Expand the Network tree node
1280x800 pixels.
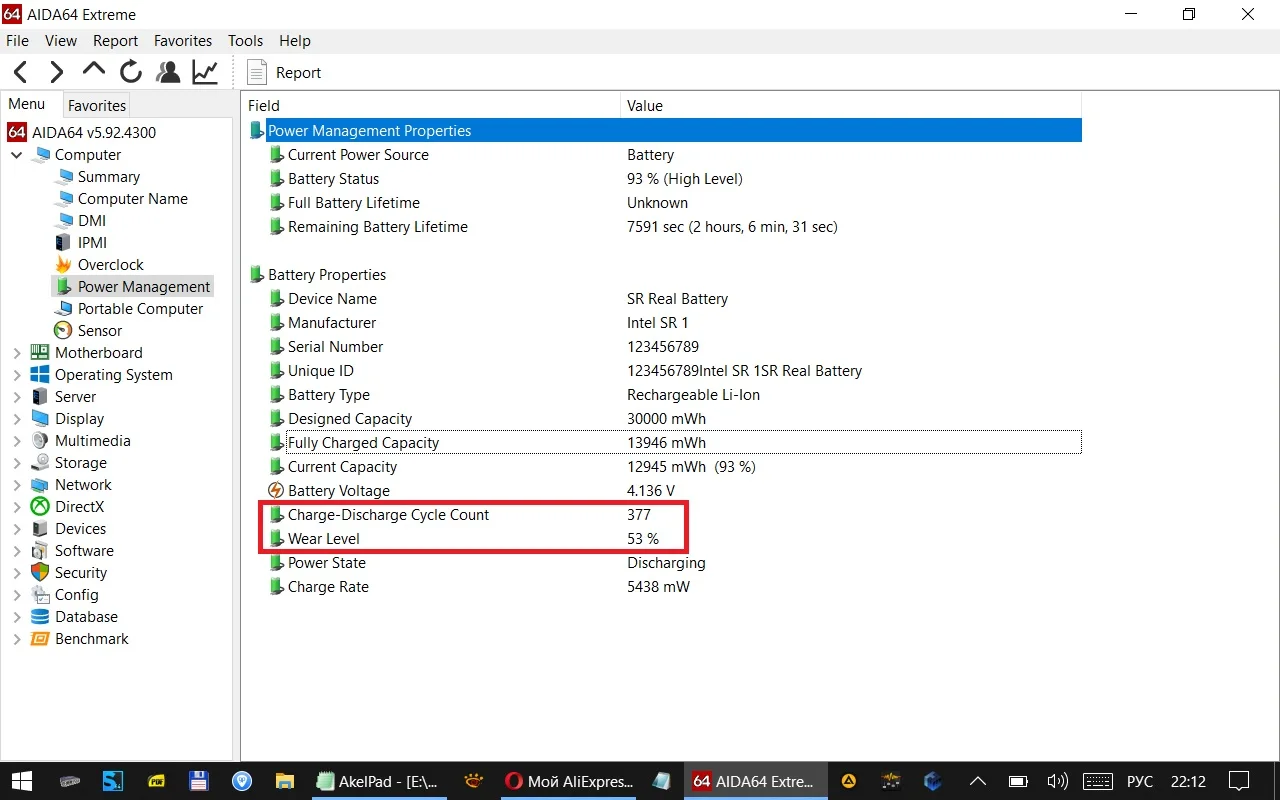17,485
